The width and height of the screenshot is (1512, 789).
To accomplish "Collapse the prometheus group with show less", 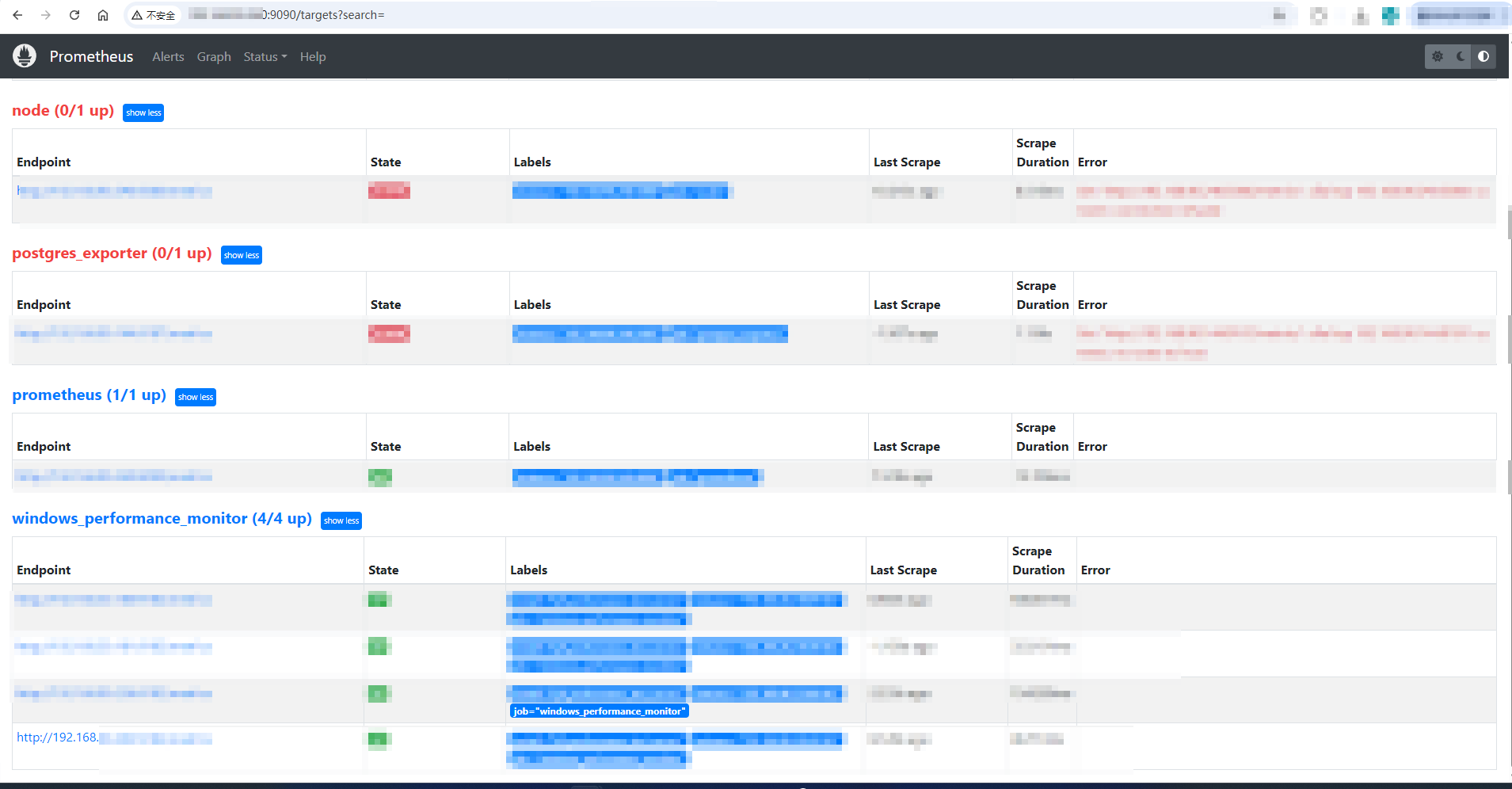I will tap(196, 397).
